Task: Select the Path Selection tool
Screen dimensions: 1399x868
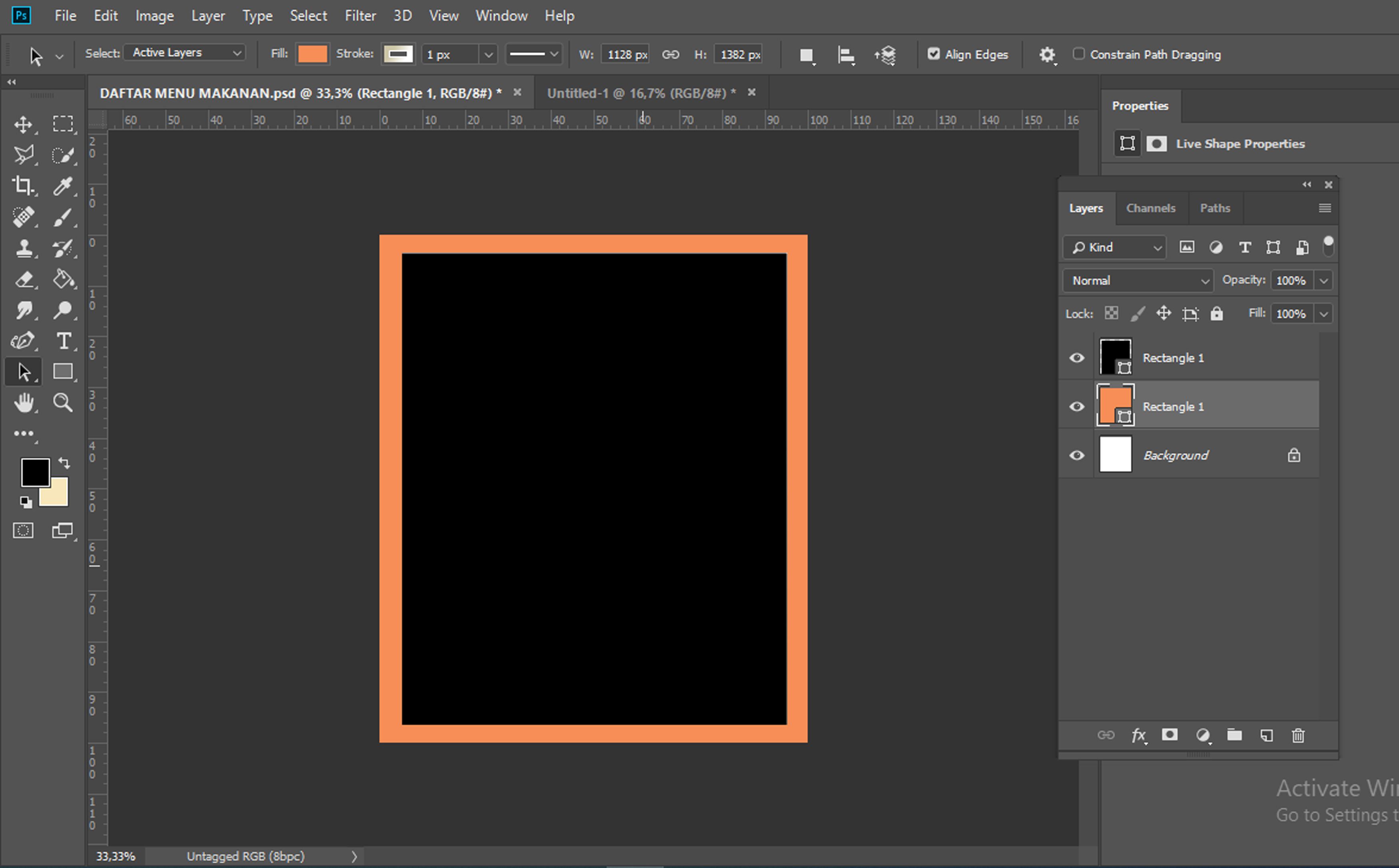Action: (x=23, y=371)
